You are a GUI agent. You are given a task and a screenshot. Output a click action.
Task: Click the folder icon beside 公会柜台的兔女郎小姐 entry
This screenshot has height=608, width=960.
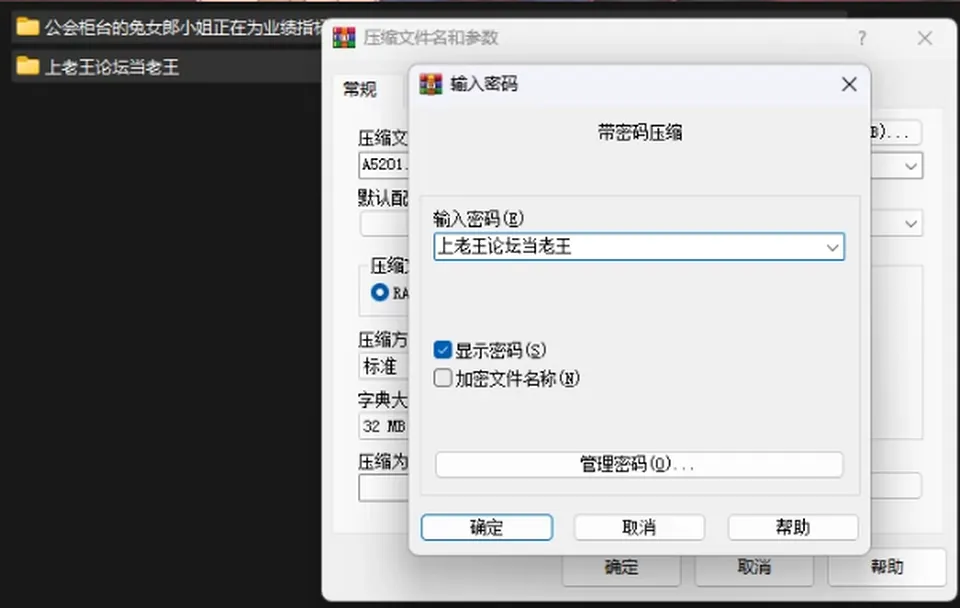click(28, 27)
